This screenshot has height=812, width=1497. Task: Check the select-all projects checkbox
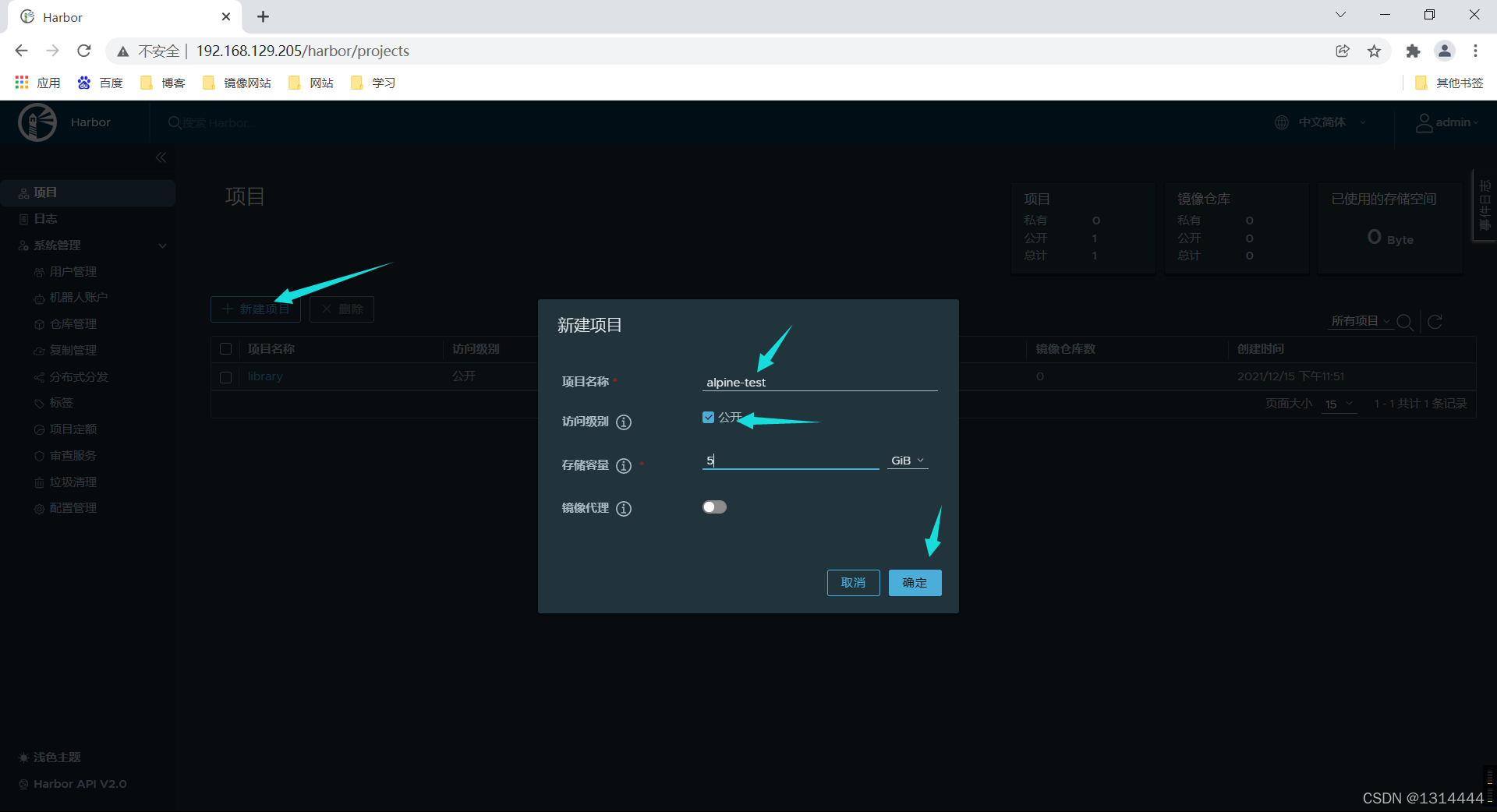tap(226, 349)
